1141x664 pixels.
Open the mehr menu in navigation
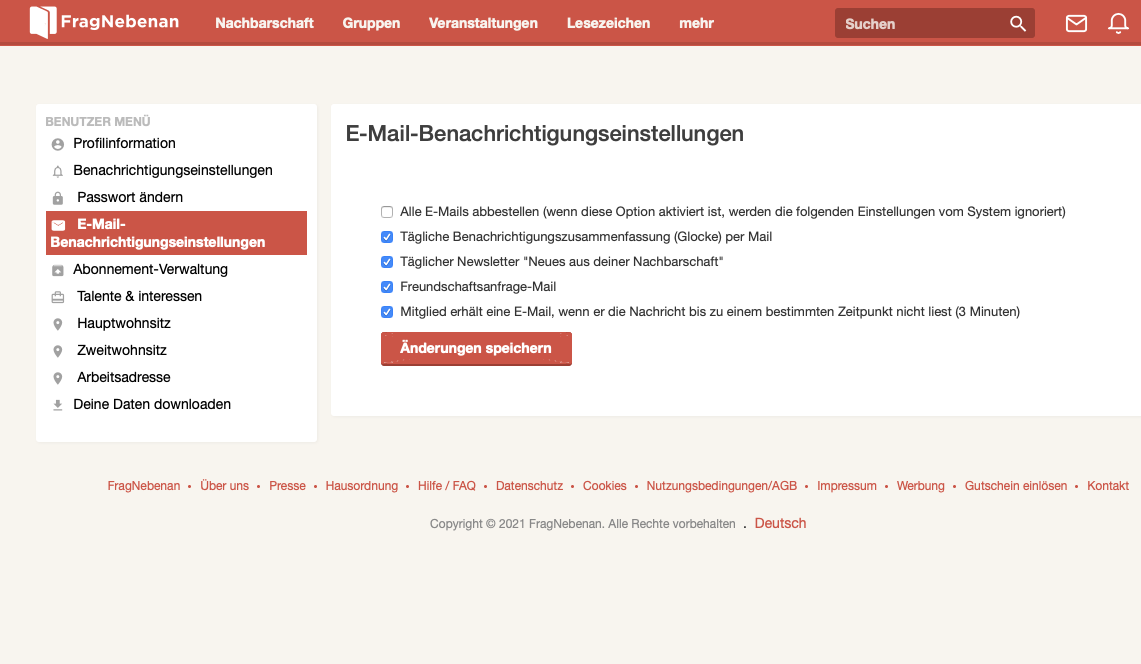click(x=696, y=23)
